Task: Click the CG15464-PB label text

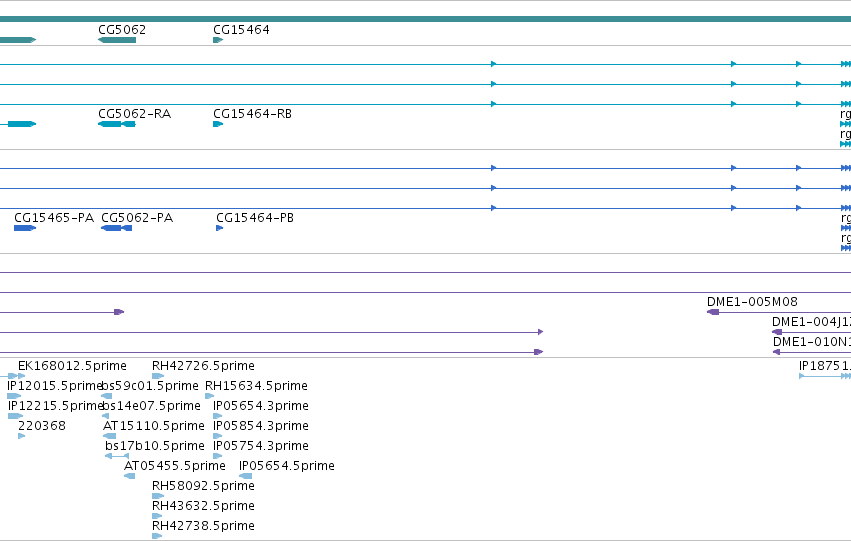Action: click(x=255, y=218)
